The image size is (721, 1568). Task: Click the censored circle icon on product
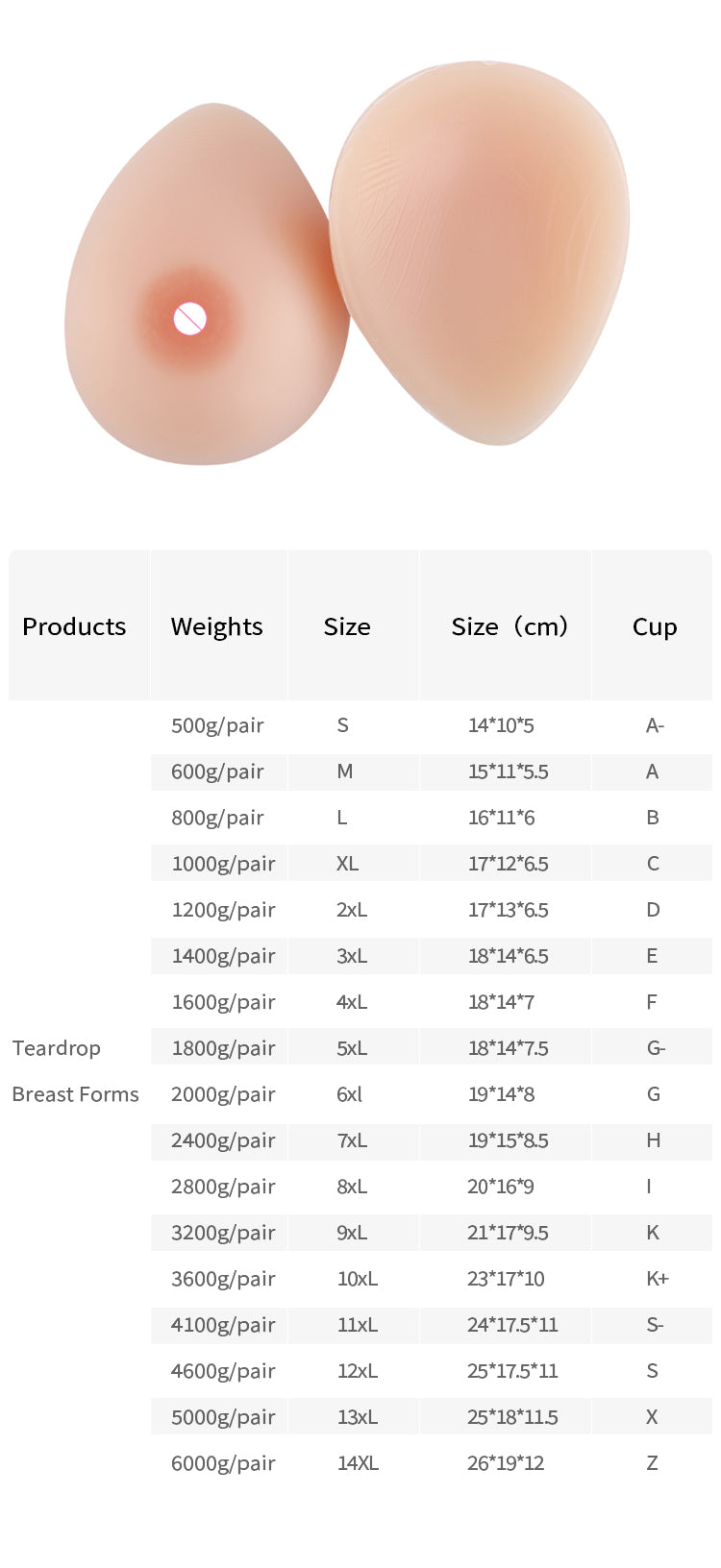coord(190,318)
